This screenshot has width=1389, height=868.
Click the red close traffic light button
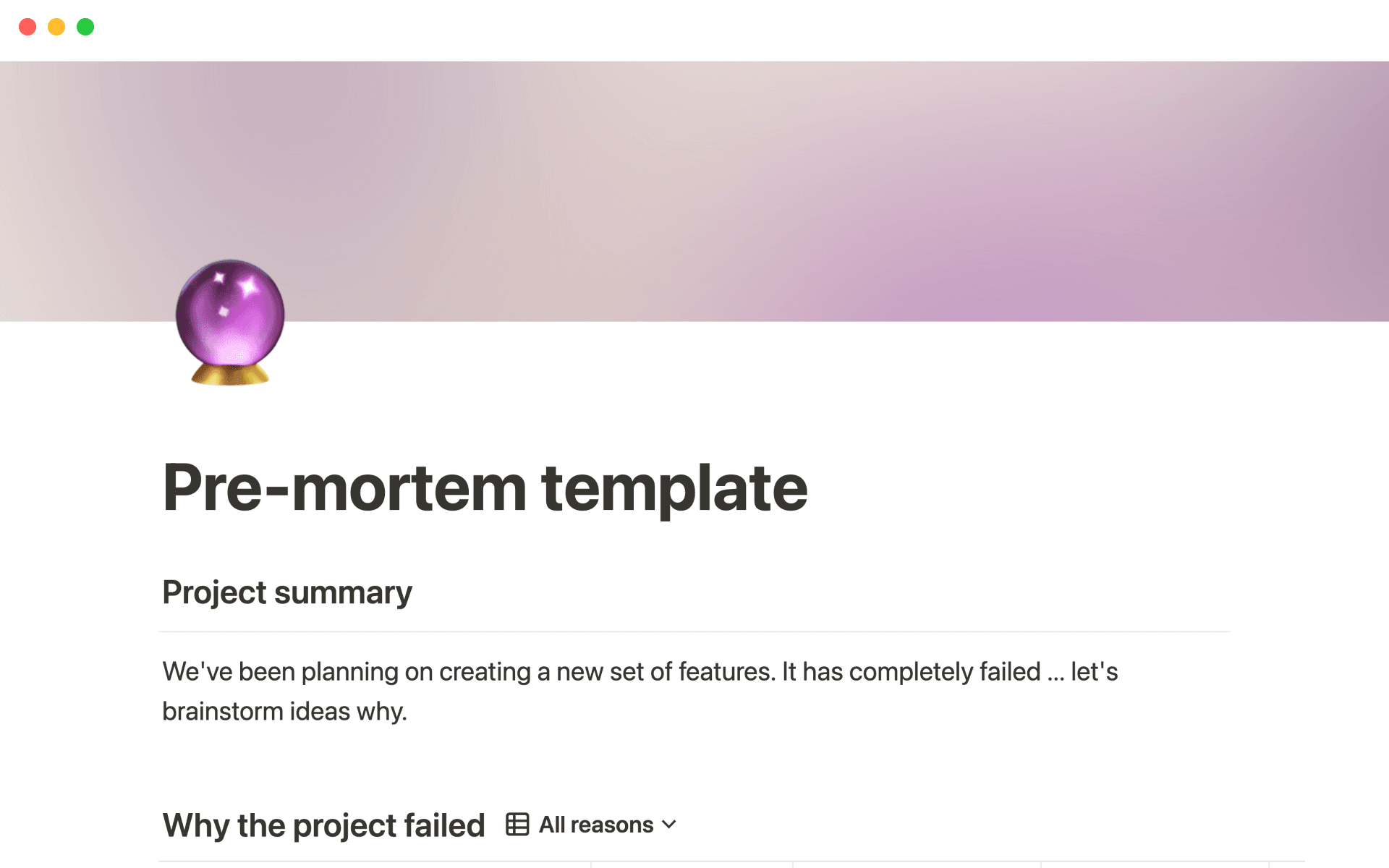tap(27, 27)
